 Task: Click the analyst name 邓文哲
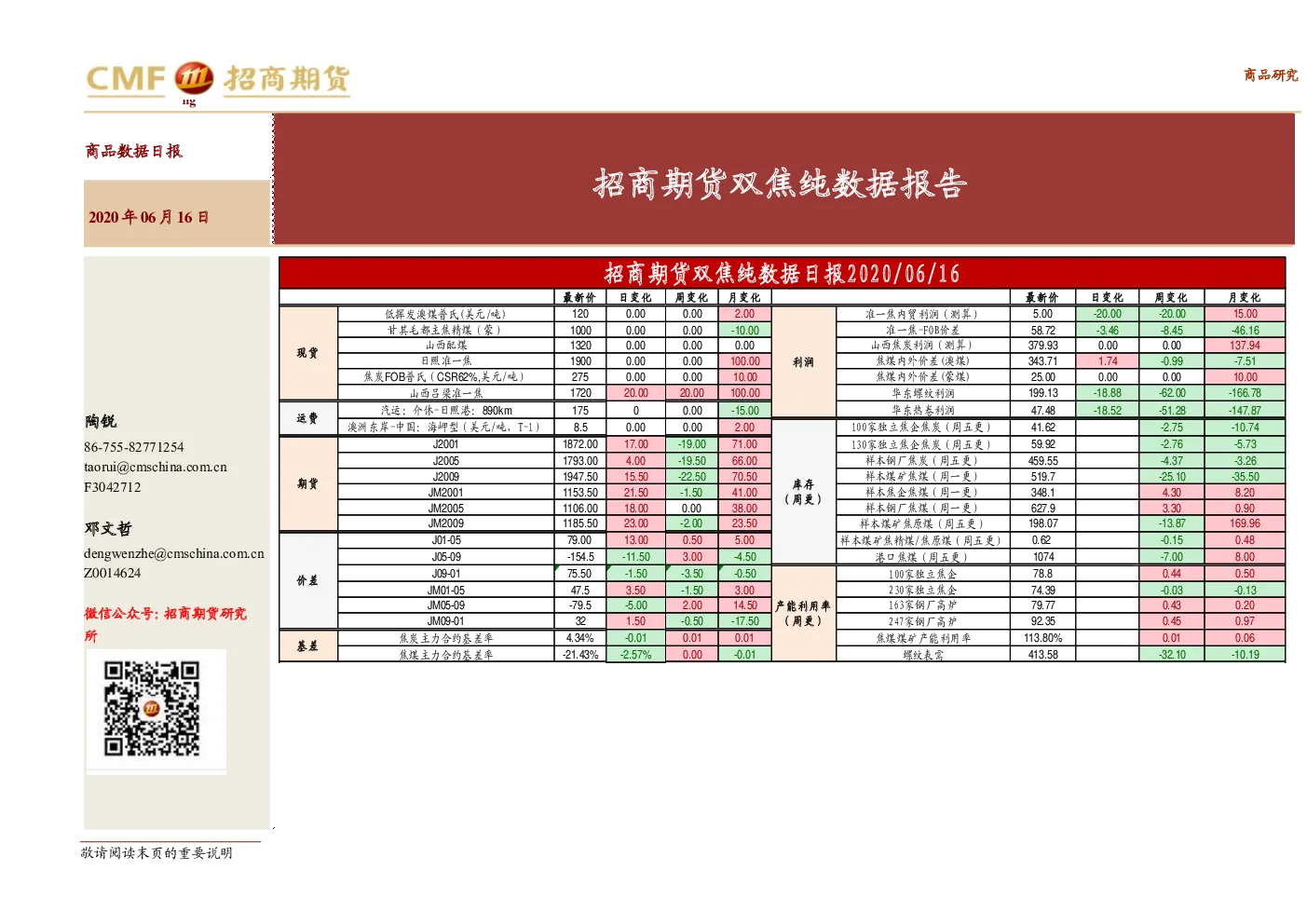pyautogui.click(x=109, y=529)
